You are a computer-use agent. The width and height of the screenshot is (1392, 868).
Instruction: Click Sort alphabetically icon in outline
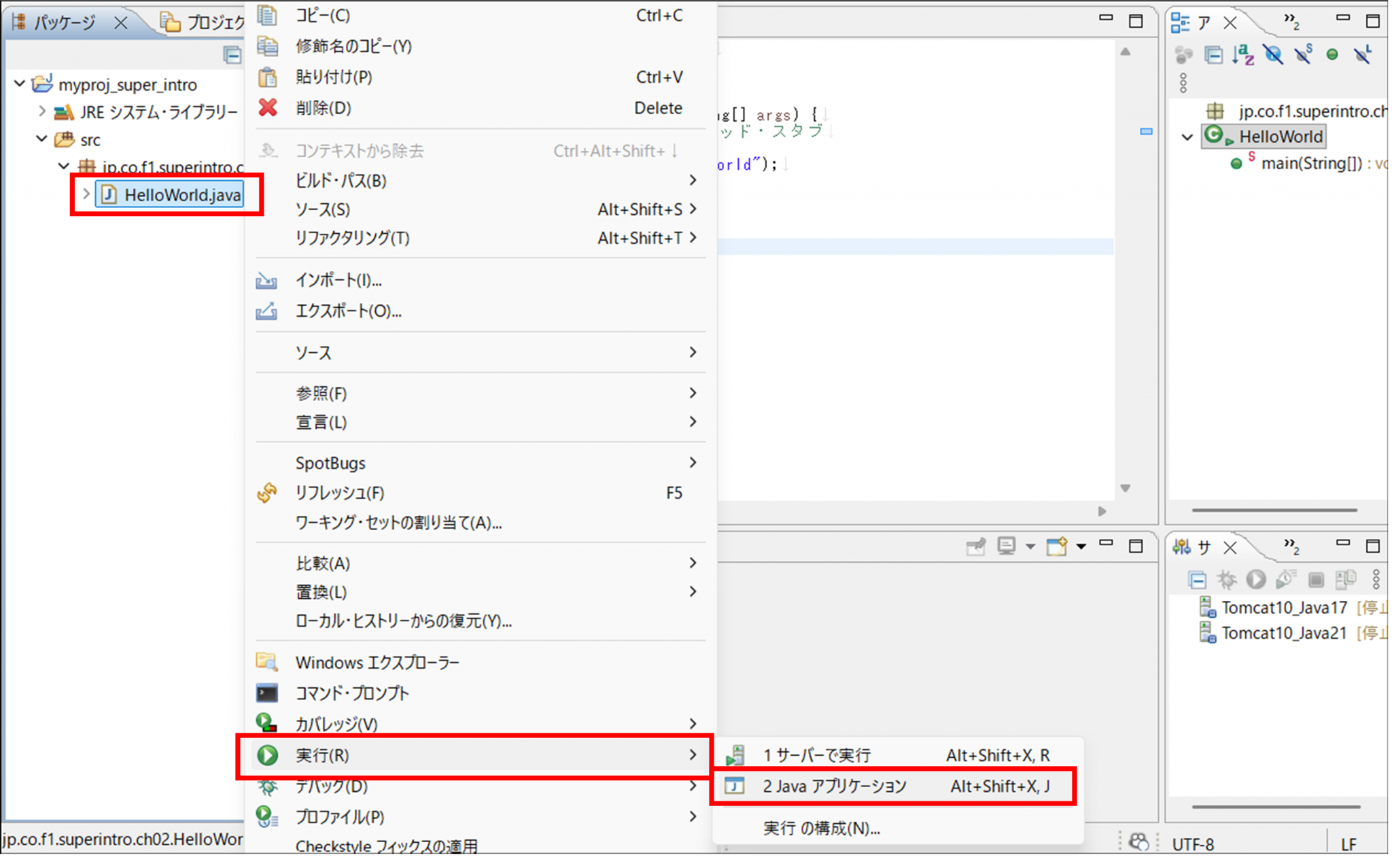tap(1242, 54)
